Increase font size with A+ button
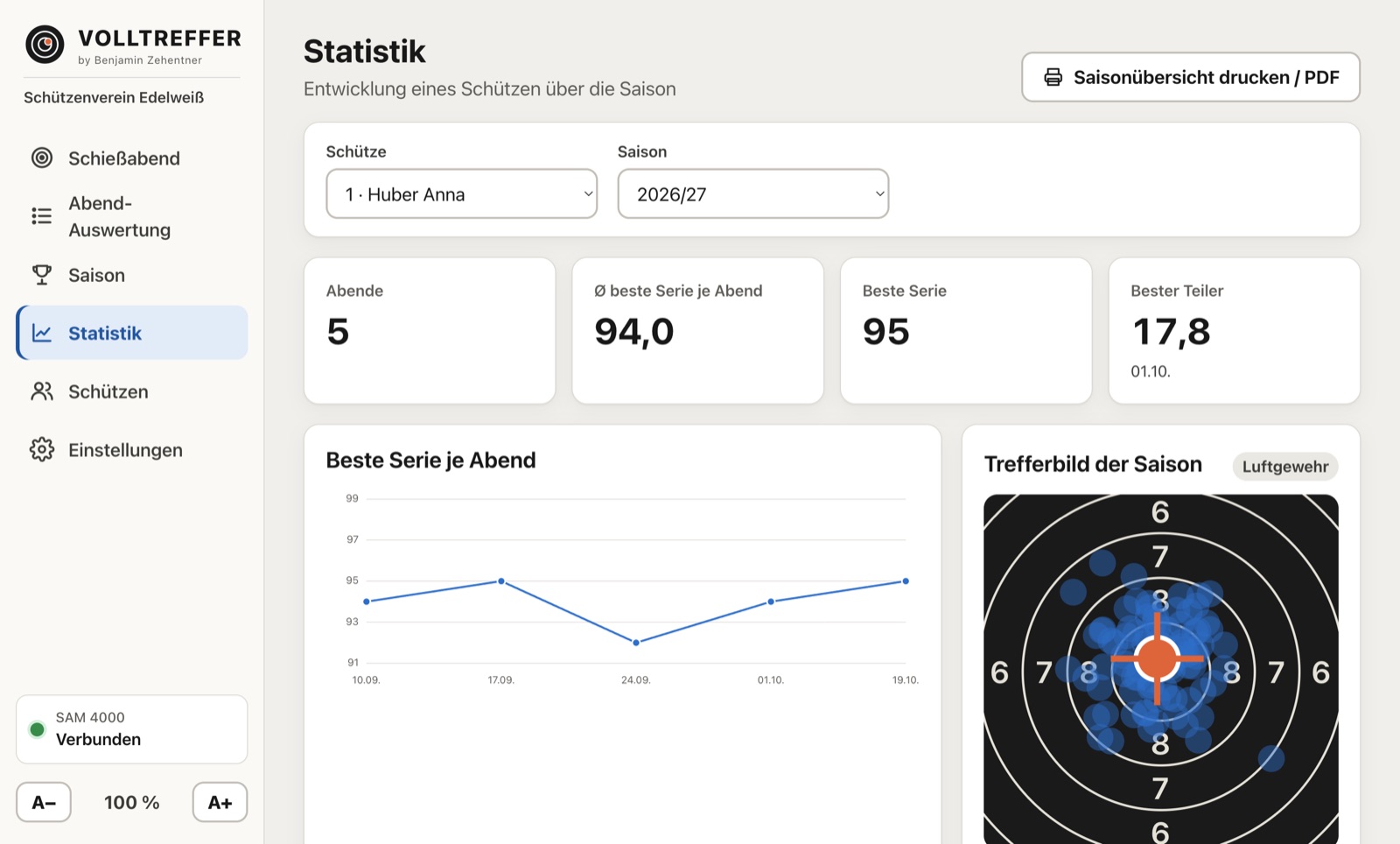Screen dimensions: 1400x844 tap(220, 802)
